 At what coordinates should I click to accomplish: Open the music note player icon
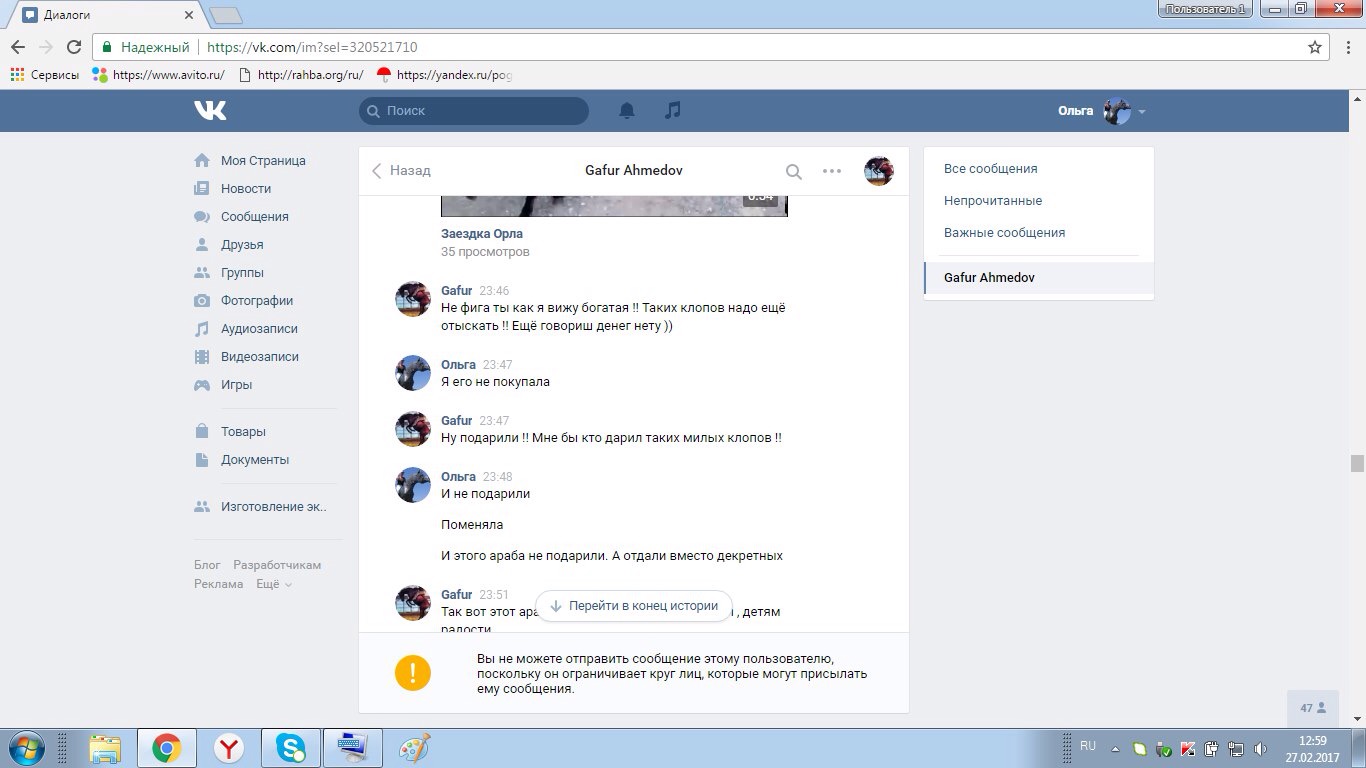coord(673,111)
